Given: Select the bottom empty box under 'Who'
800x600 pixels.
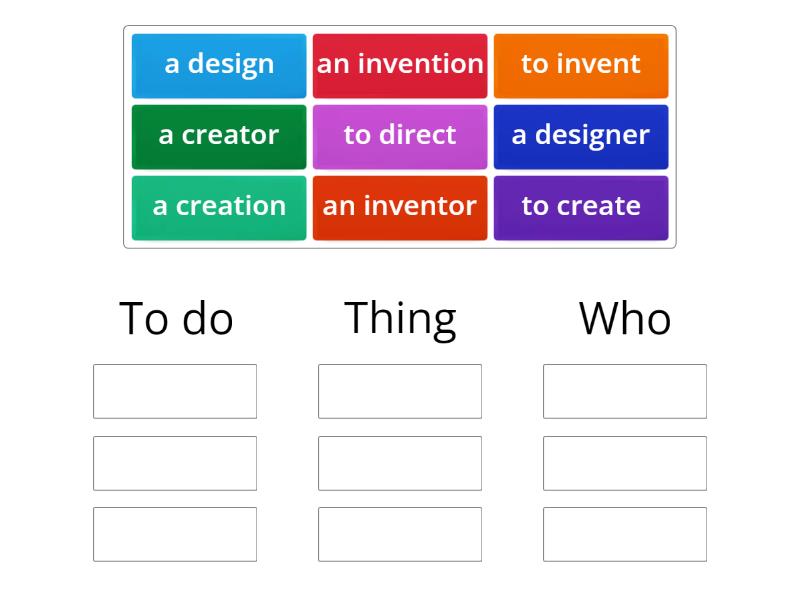Looking at the screenshot, I should (x=624, y=533).
